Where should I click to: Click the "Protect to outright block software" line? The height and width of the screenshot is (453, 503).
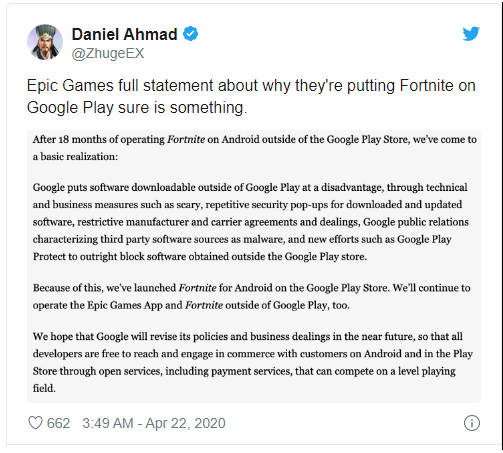[x=200, y=257]
